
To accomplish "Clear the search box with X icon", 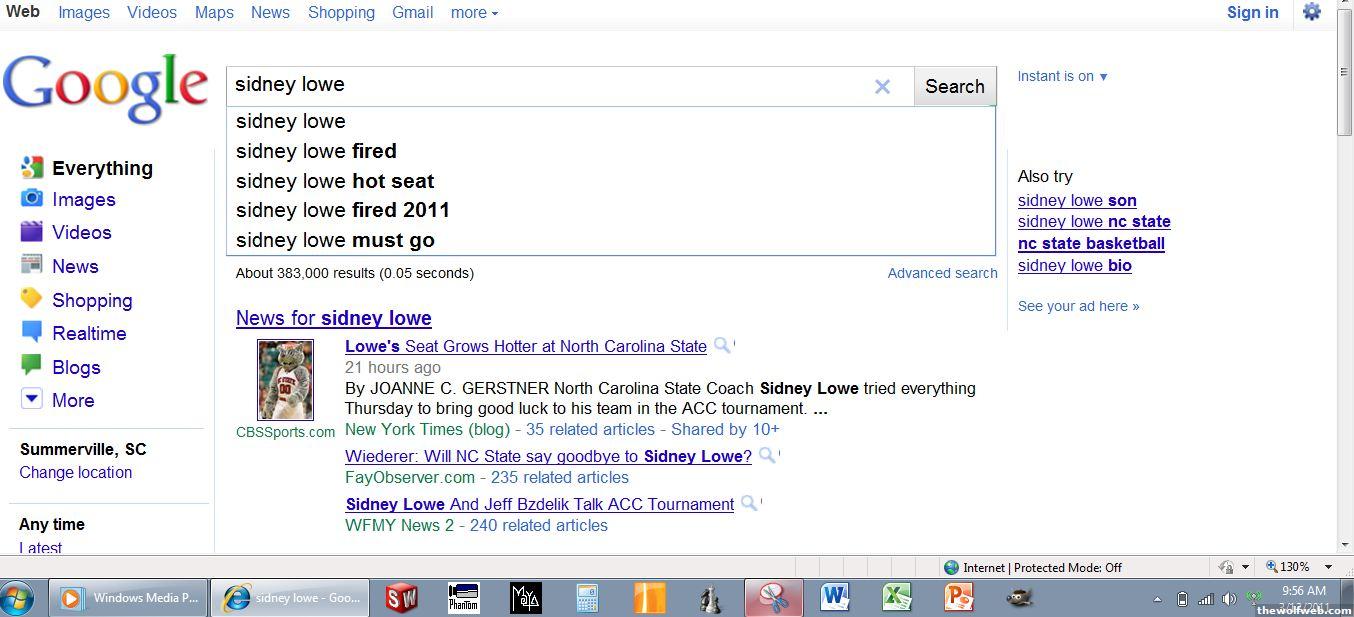I will click(882, 87).
